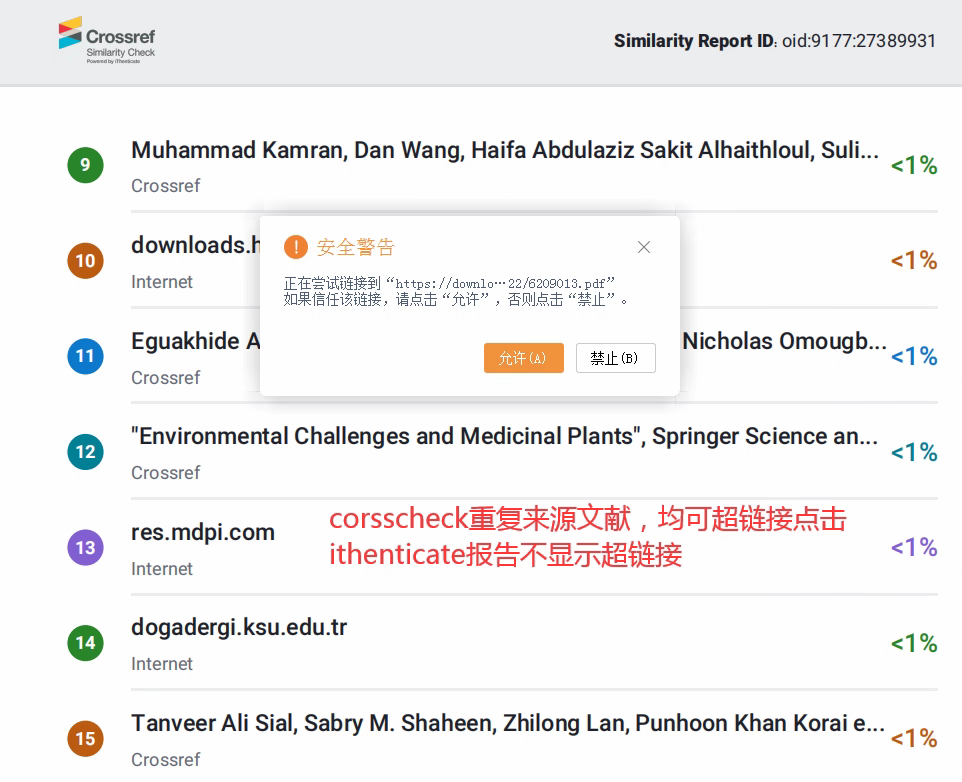Open the res.mdpi.com source link
The height and width of the screenshot is (782, 962).
(203, 533)
